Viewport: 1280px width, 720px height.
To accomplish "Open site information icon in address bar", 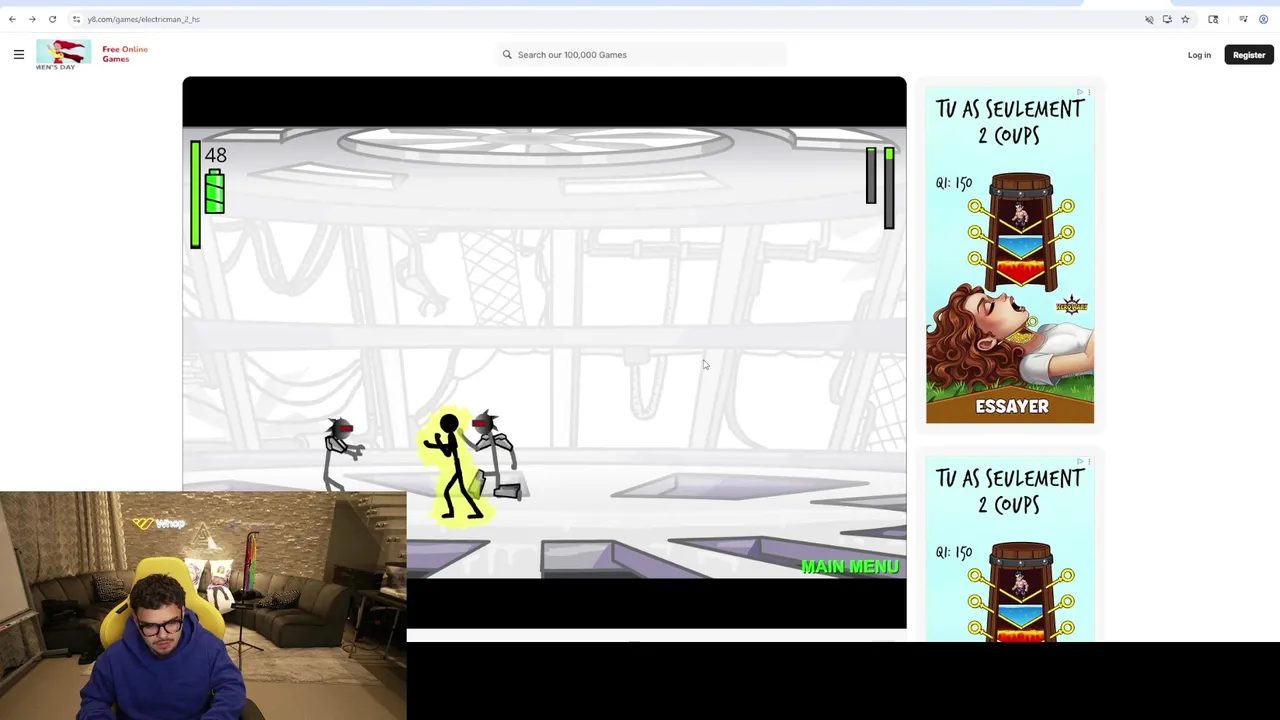I will coord(76,19).
